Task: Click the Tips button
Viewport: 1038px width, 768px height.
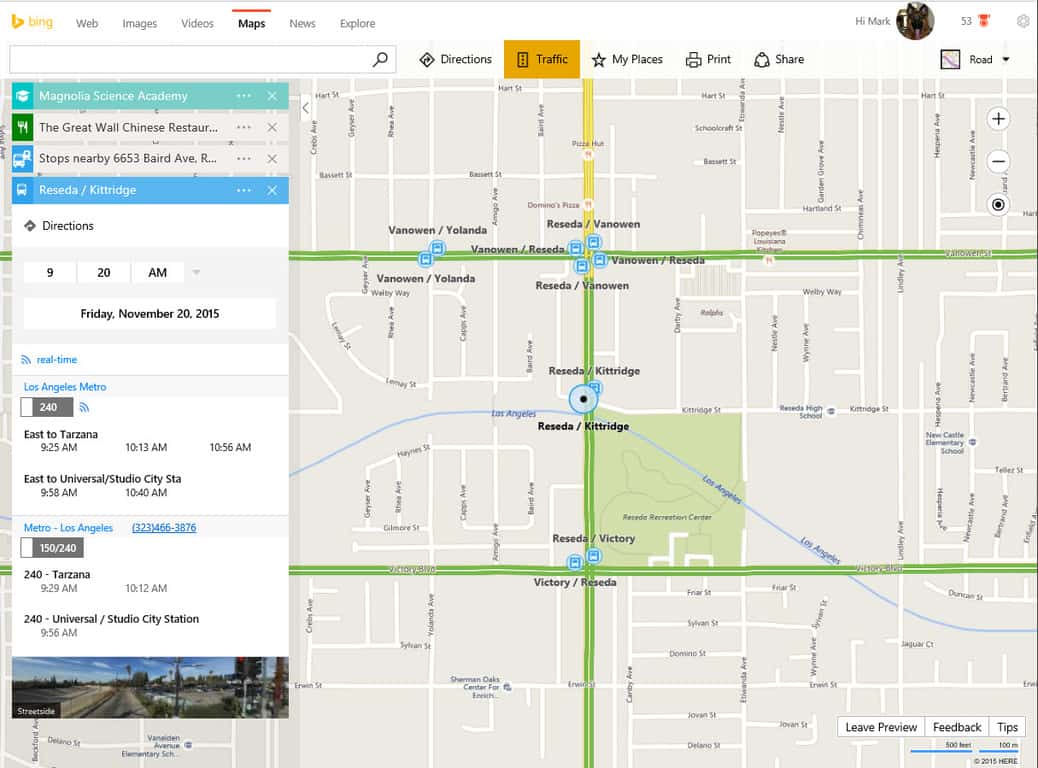Action: tap(1007, 727)
